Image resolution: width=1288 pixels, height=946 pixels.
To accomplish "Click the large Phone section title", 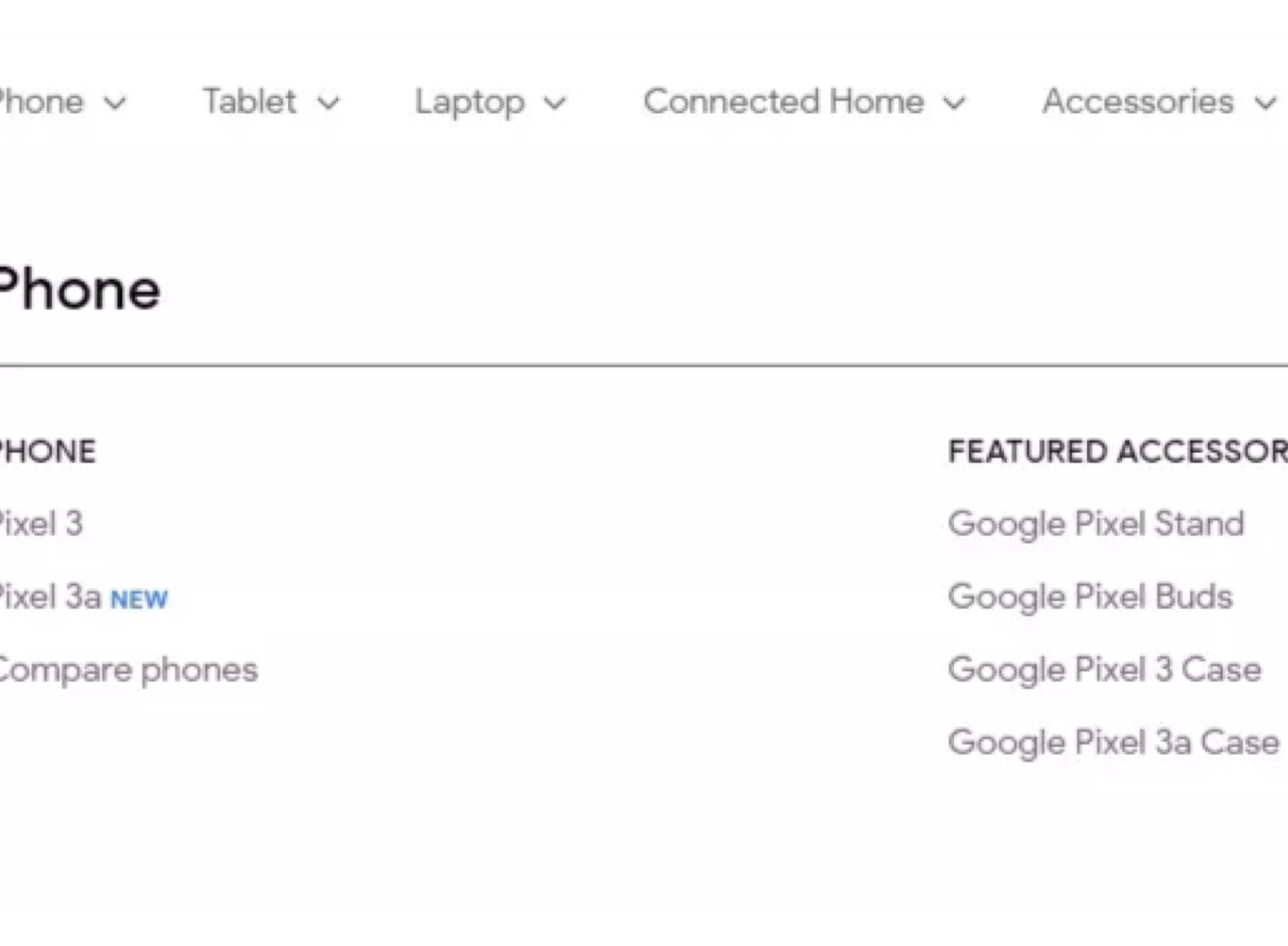I will click(x=79, y=290).
